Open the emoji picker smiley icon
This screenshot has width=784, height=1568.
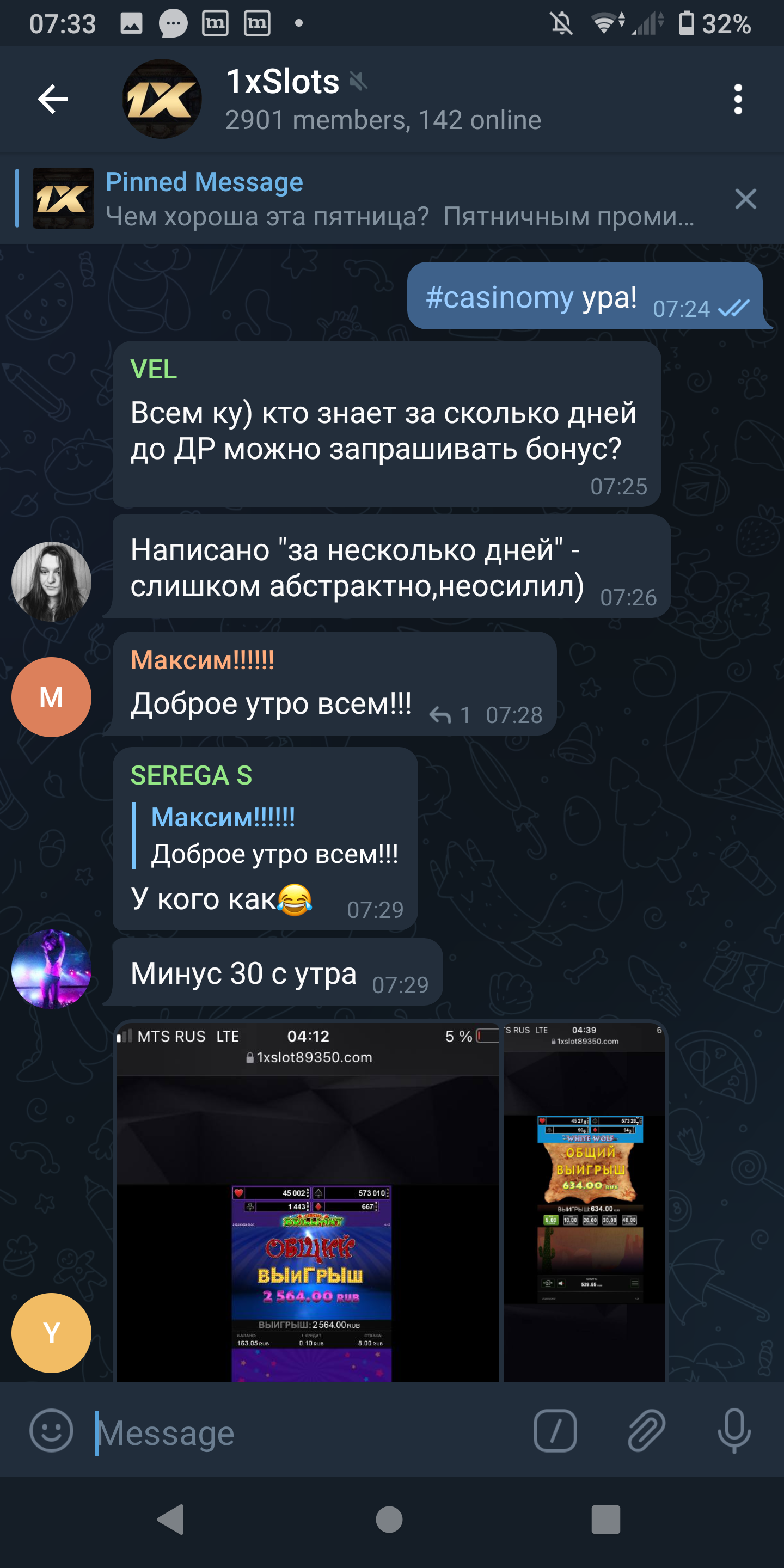(52, 1431)
